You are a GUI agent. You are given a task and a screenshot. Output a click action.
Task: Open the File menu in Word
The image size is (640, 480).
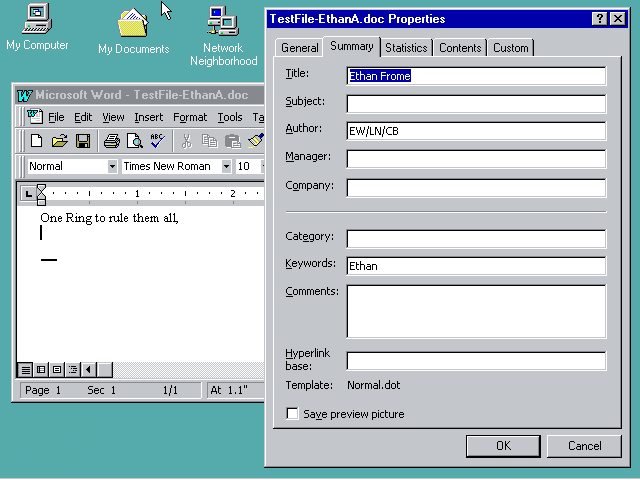click(56, 117)
